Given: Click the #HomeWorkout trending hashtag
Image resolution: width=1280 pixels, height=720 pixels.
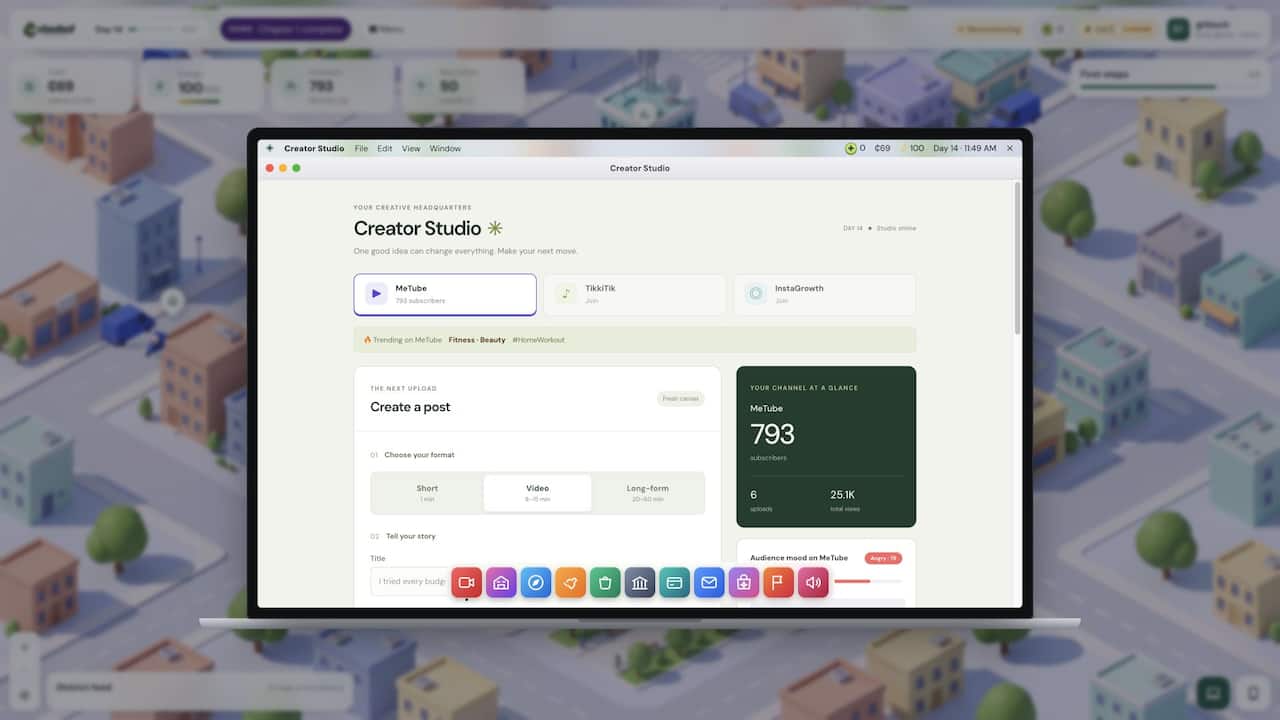Looking at the screenshot, I should (x=539, y=340).
